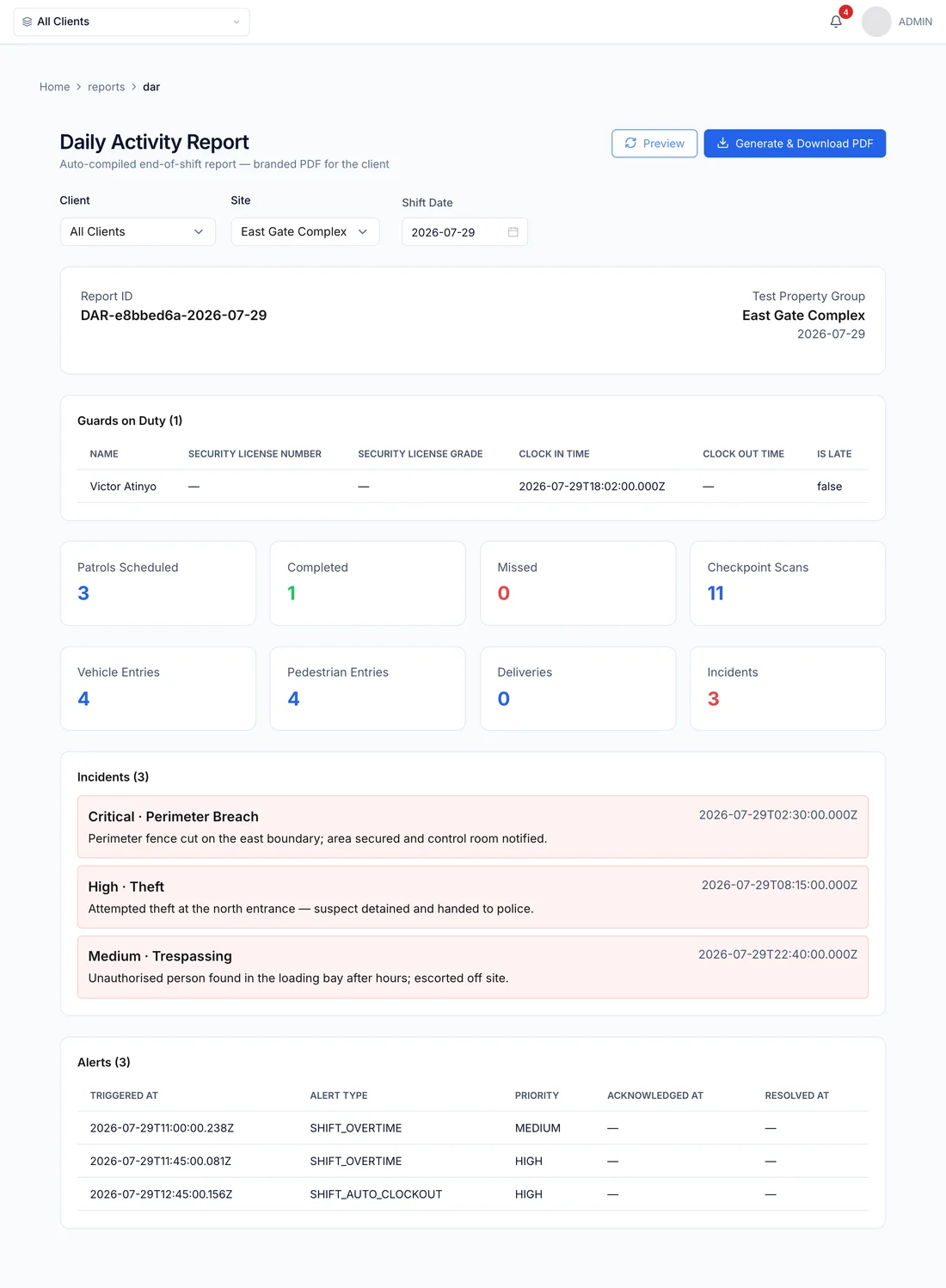
Task: Click Generate & Download PDF
Action: click(795, 144)
